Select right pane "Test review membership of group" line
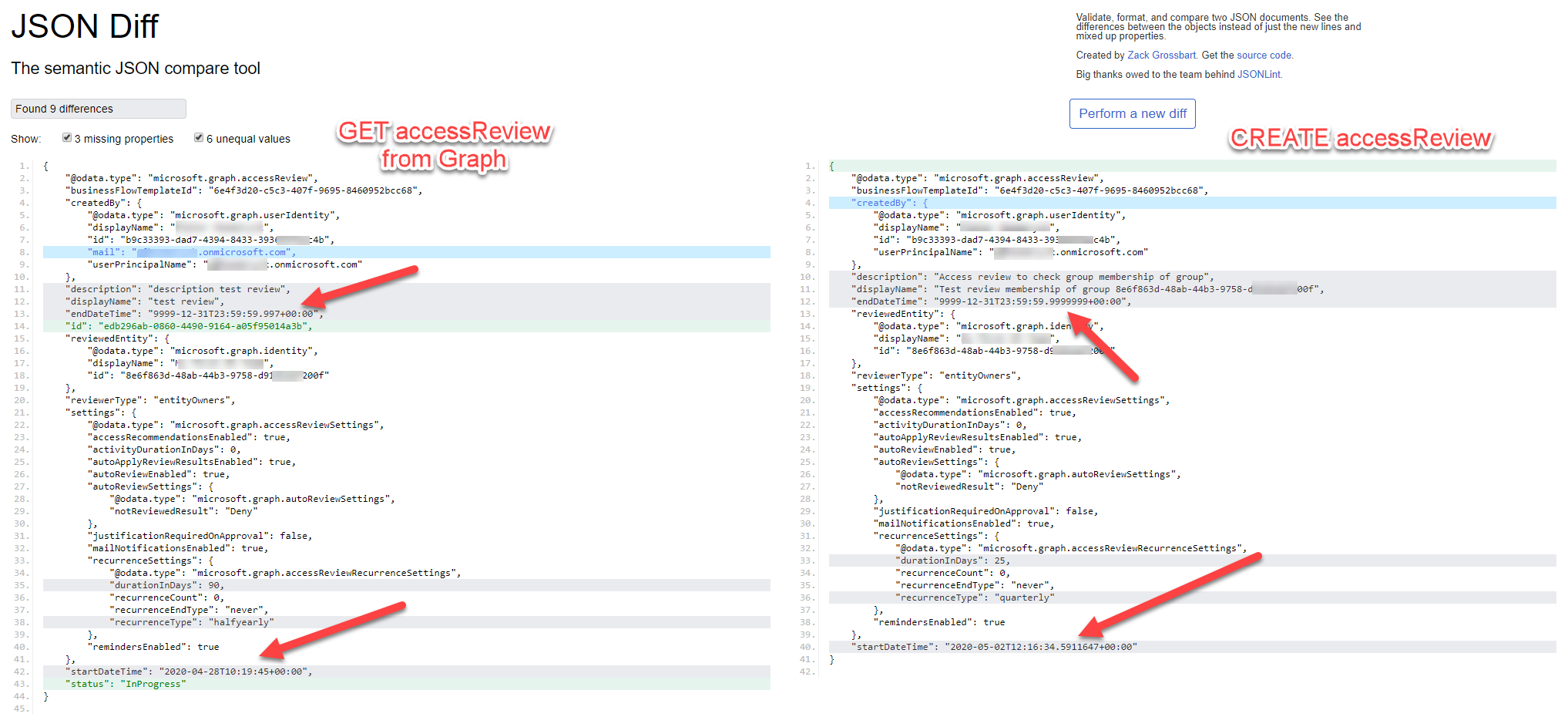The width and height of the screenshot is (1568, 717). pos(1193,289)
